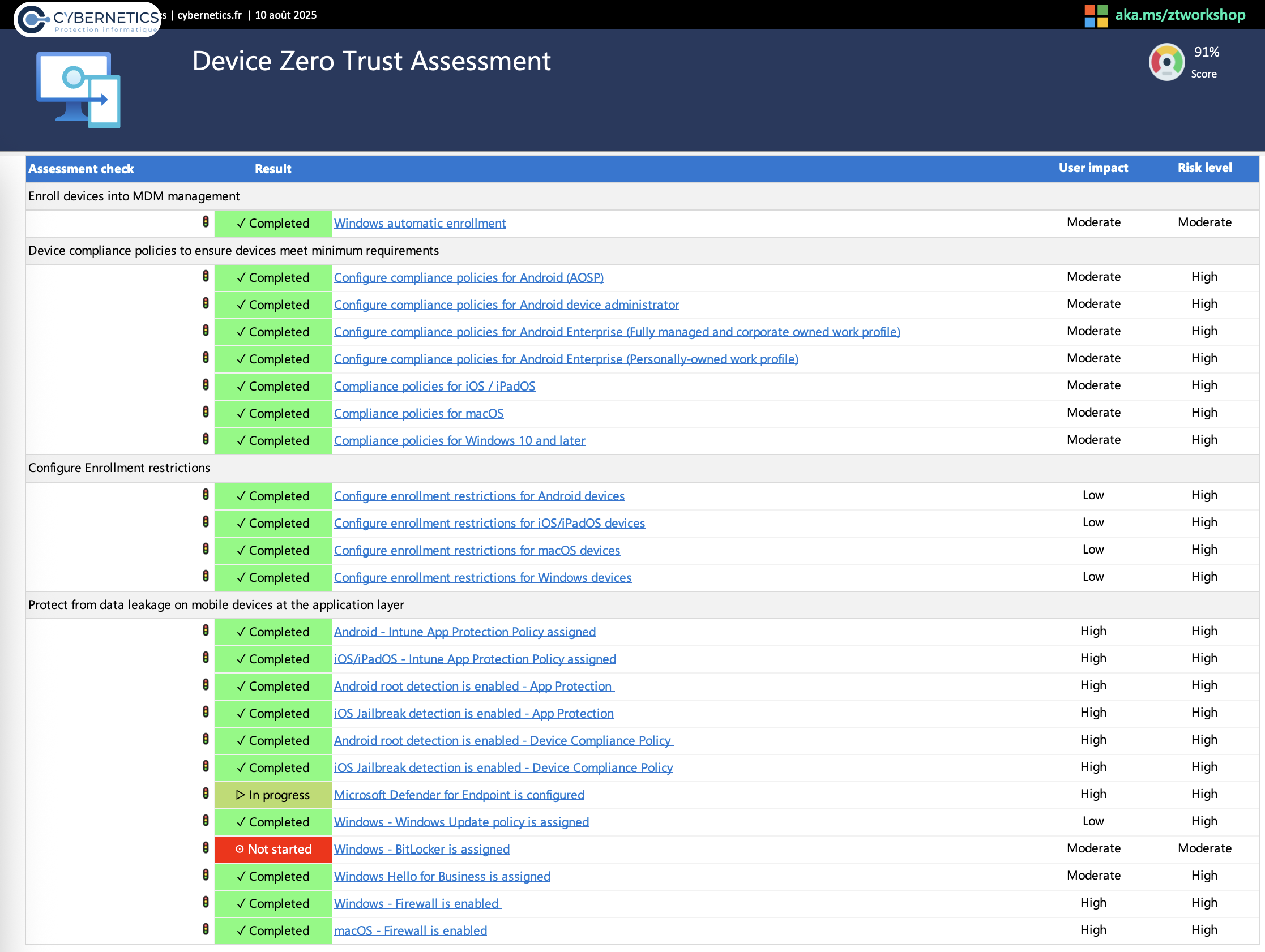Viewport: 1265px width, 952px height.
Task: Click the 91% score gauge icon
Action: tap(1166, 62)
